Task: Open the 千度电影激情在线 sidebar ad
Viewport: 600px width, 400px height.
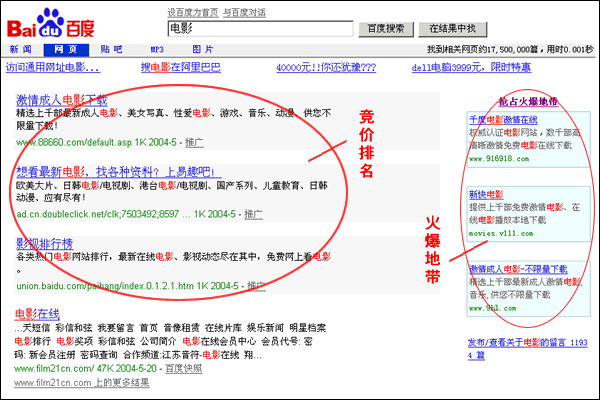Action: click(x=503, y=120)
